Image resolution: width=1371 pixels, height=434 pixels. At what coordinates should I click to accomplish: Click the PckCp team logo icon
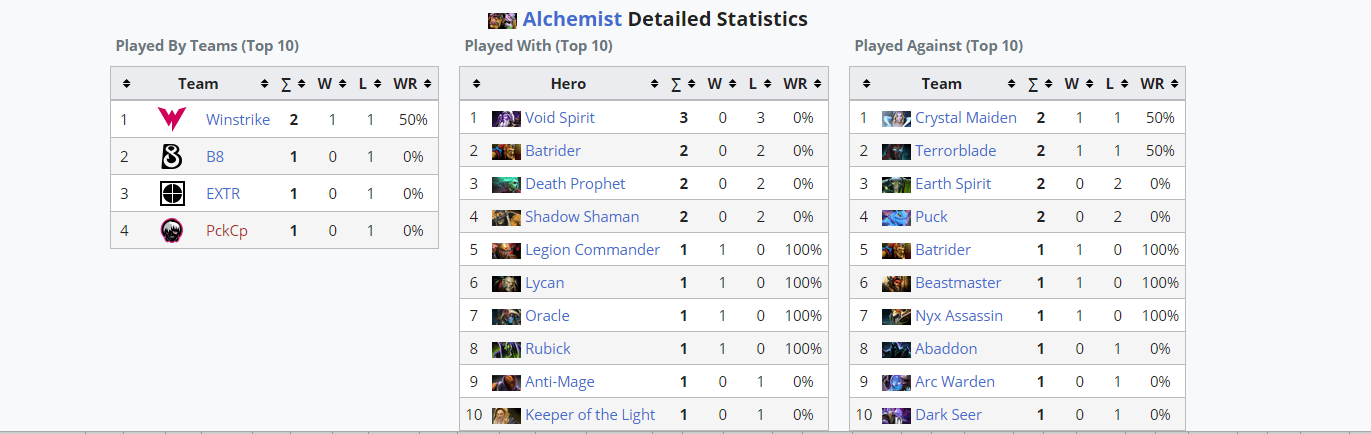pyautogui.click(x=172, y=230)
